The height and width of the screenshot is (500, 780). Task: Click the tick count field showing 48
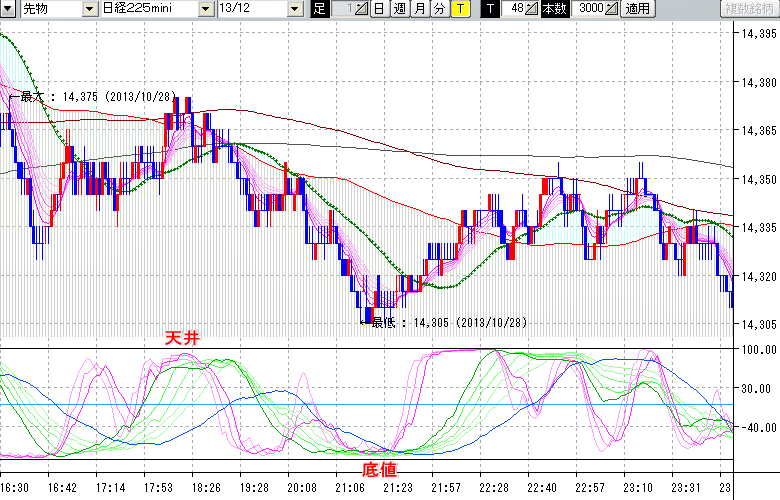click(x=512, y=9)
